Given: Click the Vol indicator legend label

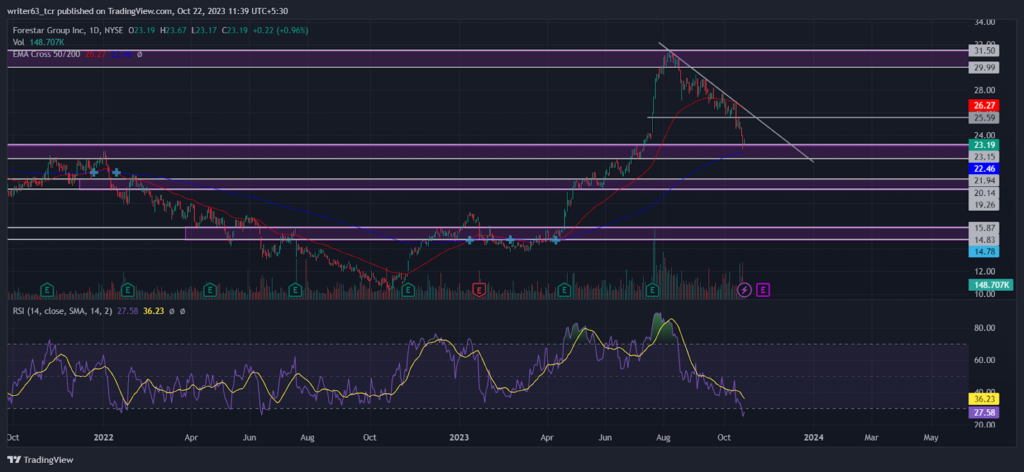Looking at the screenshot, I should [18, 42].
